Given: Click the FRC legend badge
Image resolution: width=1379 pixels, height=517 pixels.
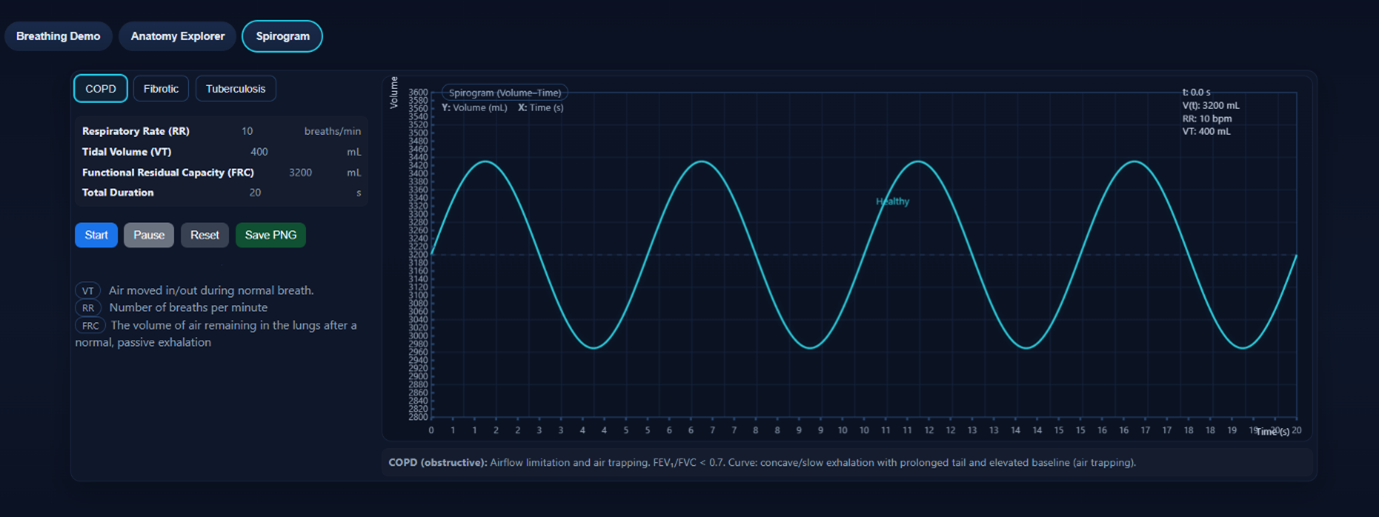Looking at the screenshot, I should 90,326.
